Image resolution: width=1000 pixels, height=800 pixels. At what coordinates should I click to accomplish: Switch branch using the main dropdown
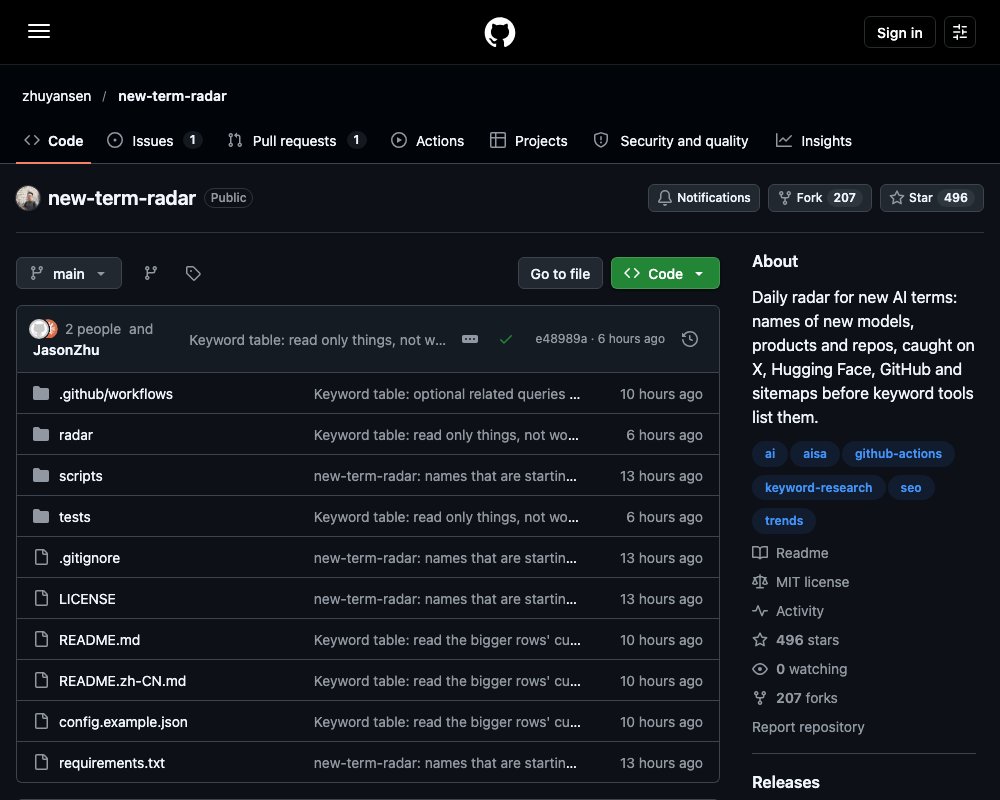[x=69, y=273]
